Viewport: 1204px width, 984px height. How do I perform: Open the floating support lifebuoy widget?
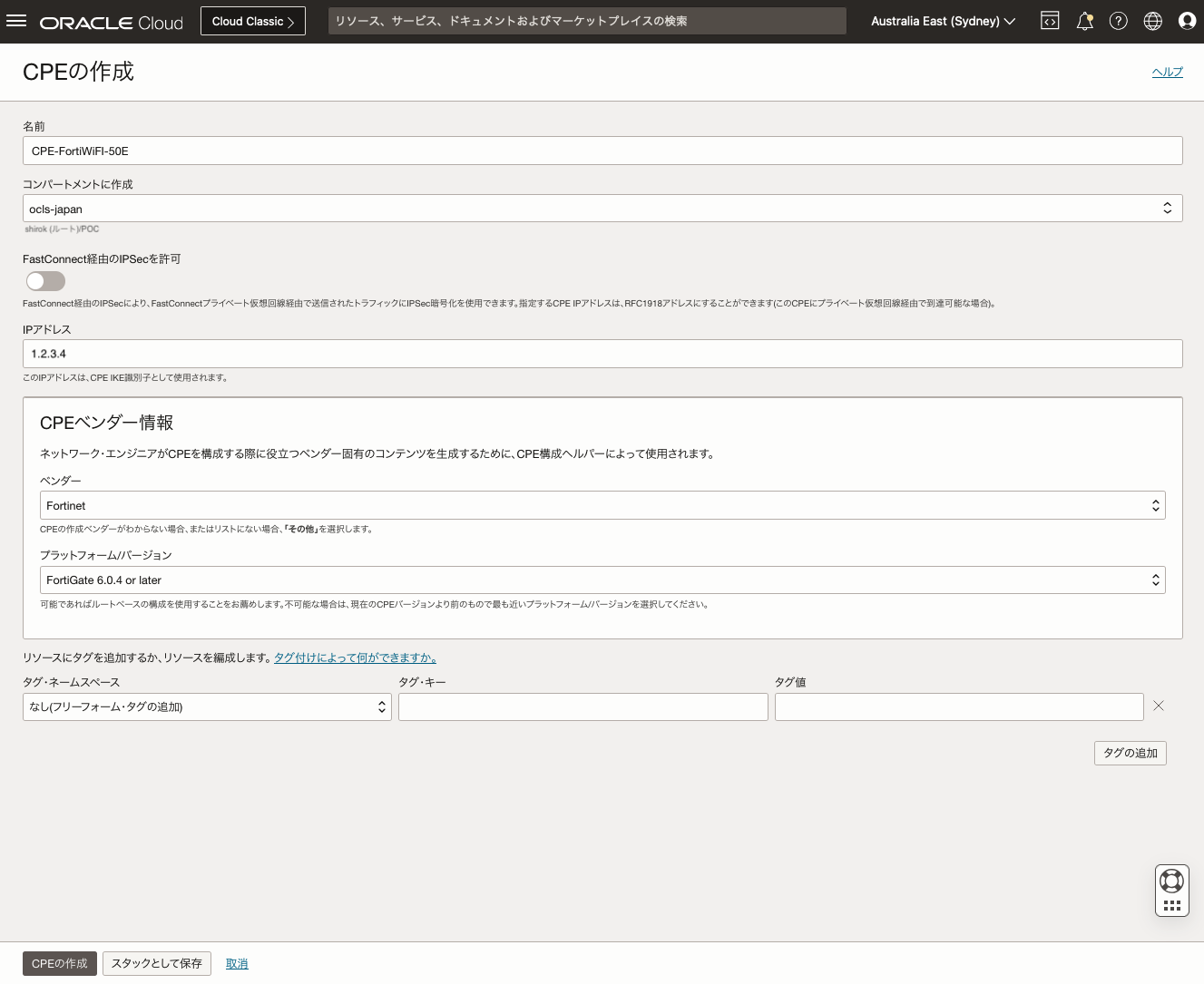(1172, 891)
